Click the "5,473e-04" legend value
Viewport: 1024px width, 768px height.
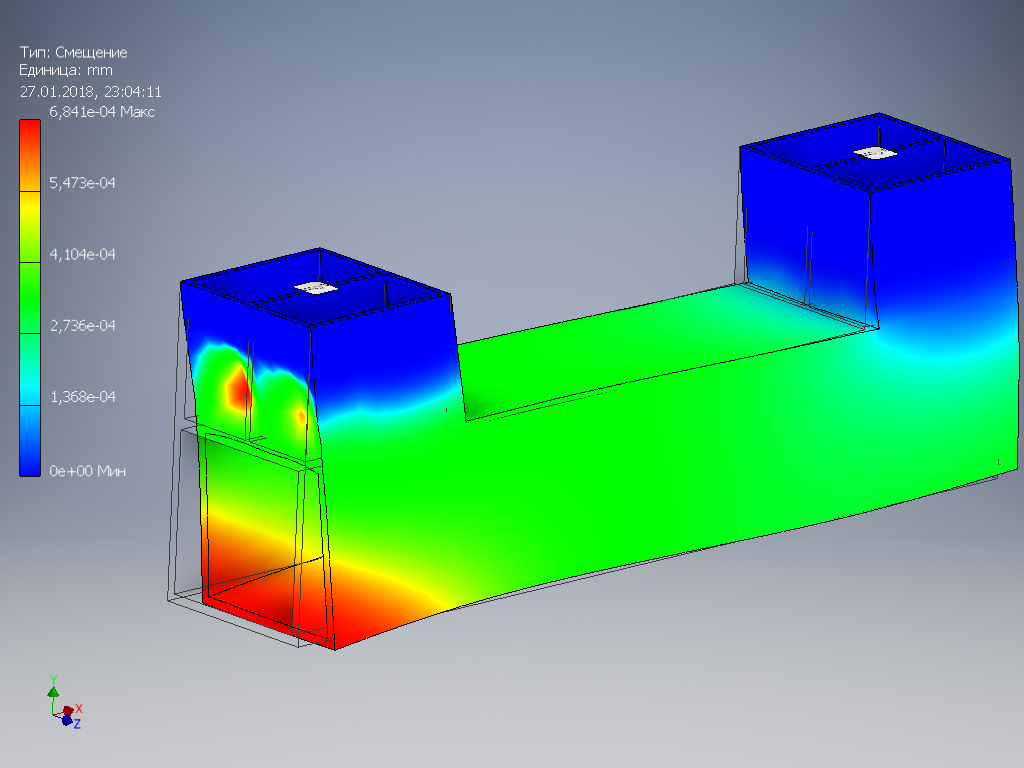[83, 183]
